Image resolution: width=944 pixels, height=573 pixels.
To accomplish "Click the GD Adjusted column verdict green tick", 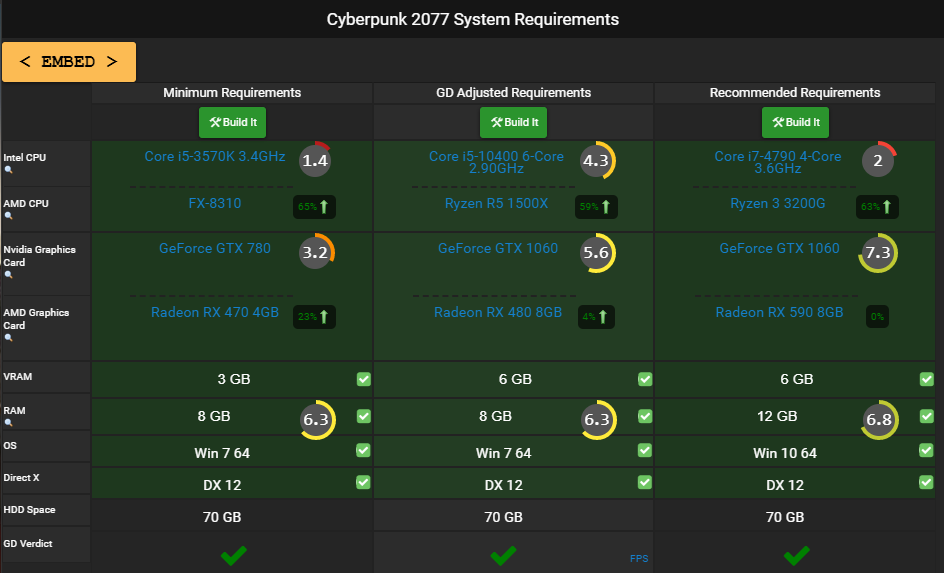I will (x=503, y=555).
